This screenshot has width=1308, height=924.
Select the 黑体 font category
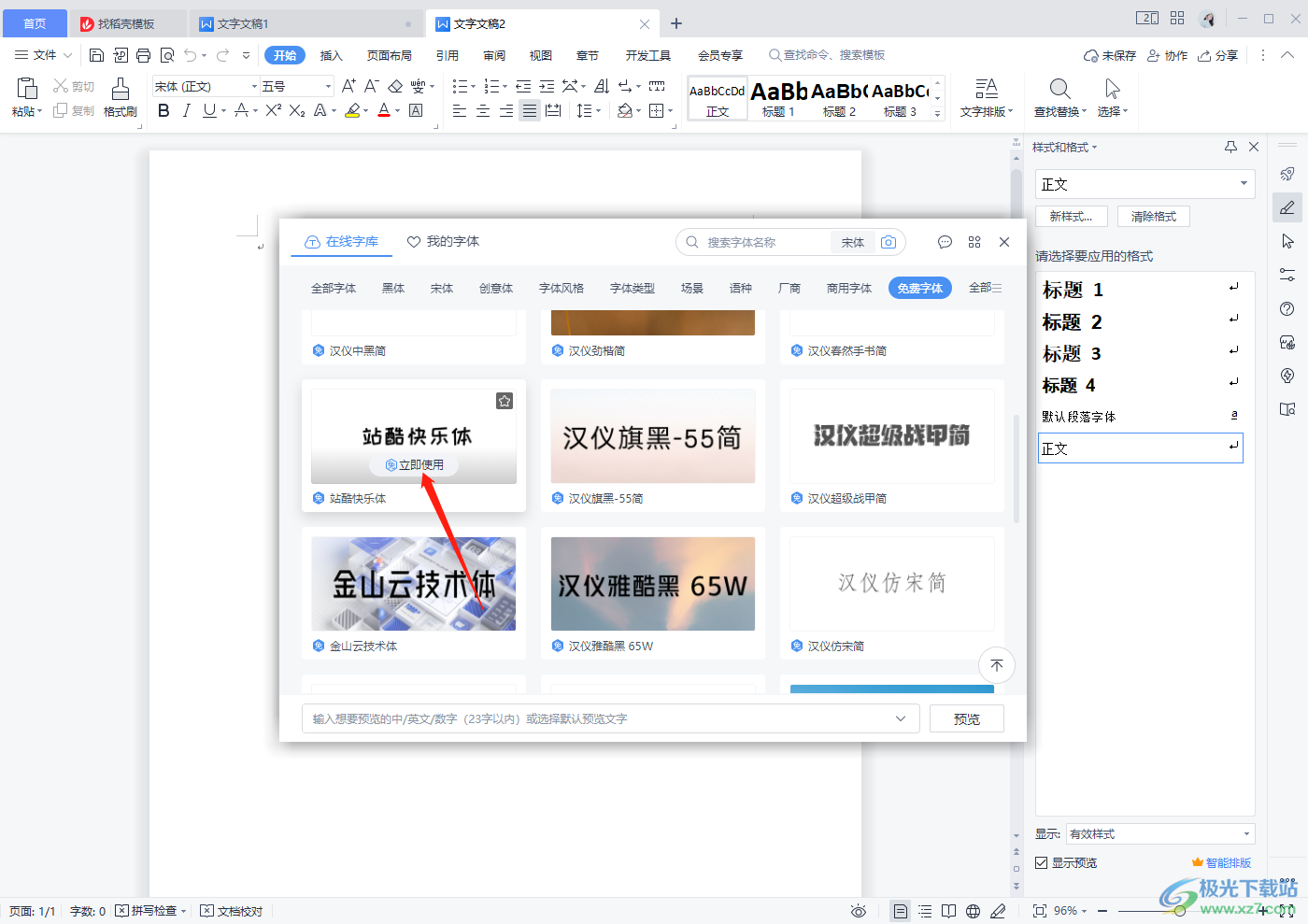click(x=393, y=288)
